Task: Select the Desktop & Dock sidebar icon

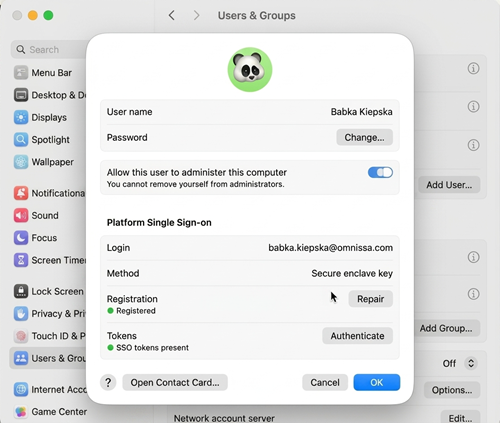Action: pyautogui.click(x=21, y=95)
